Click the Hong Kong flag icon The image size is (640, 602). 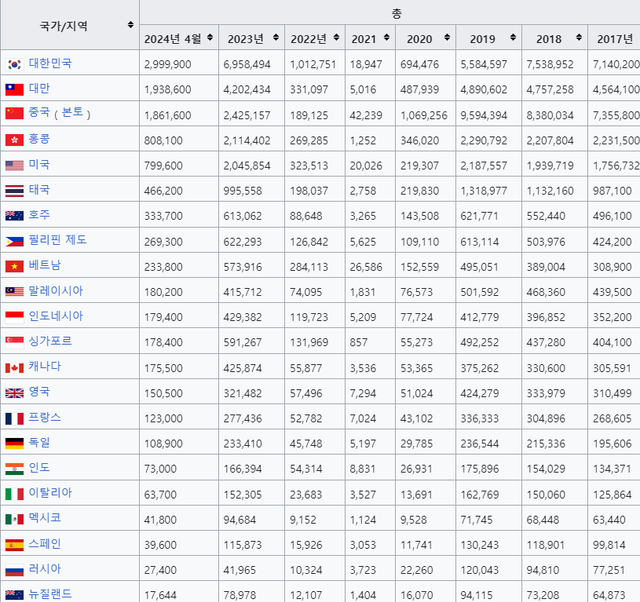[x=14, y=140]
